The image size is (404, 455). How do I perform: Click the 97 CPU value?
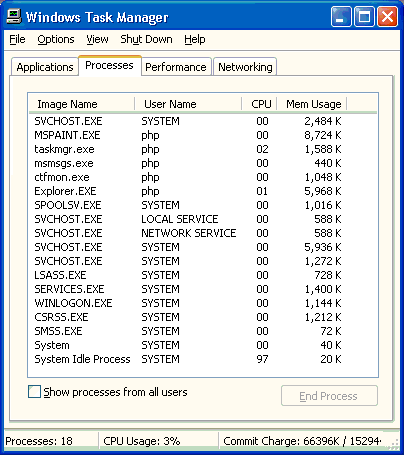pyautogui.click(x=262, y=359)
